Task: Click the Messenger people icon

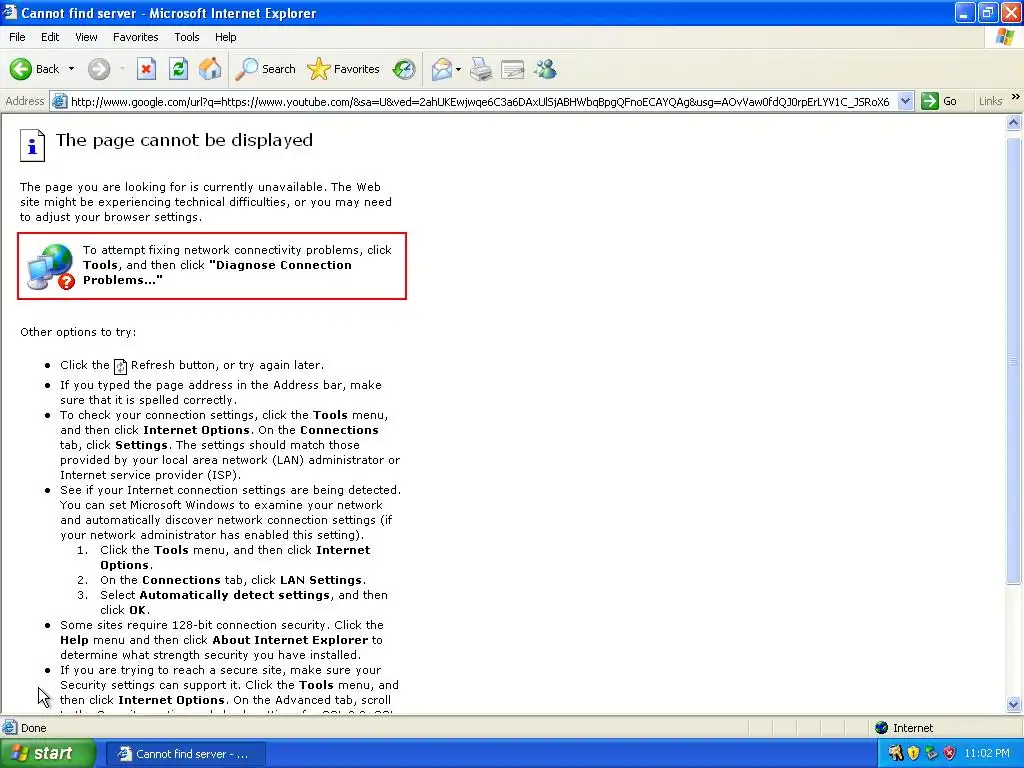Action: (545, 69)
